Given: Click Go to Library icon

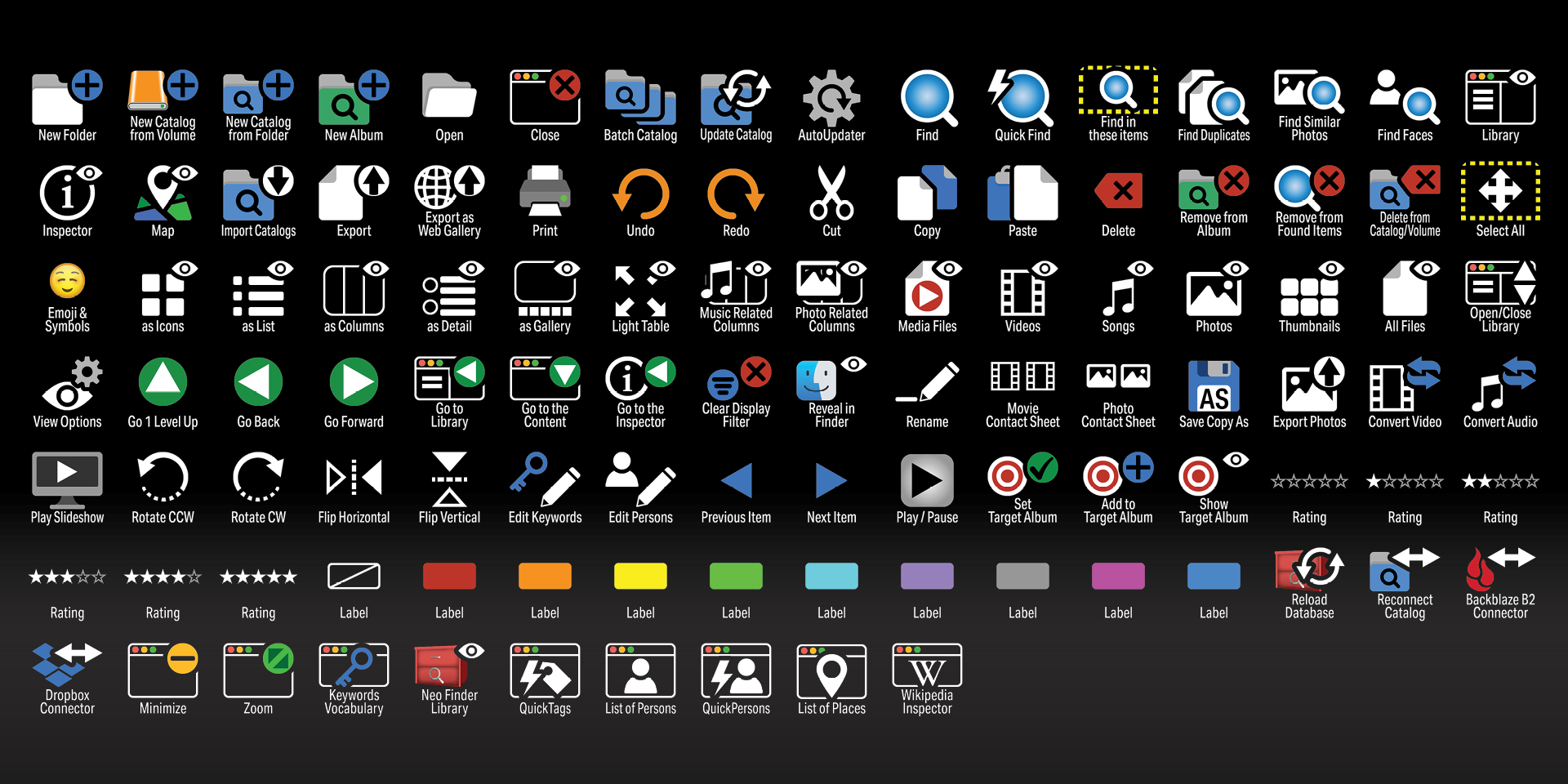Looking at the screenshot, I should pos(449,377).
